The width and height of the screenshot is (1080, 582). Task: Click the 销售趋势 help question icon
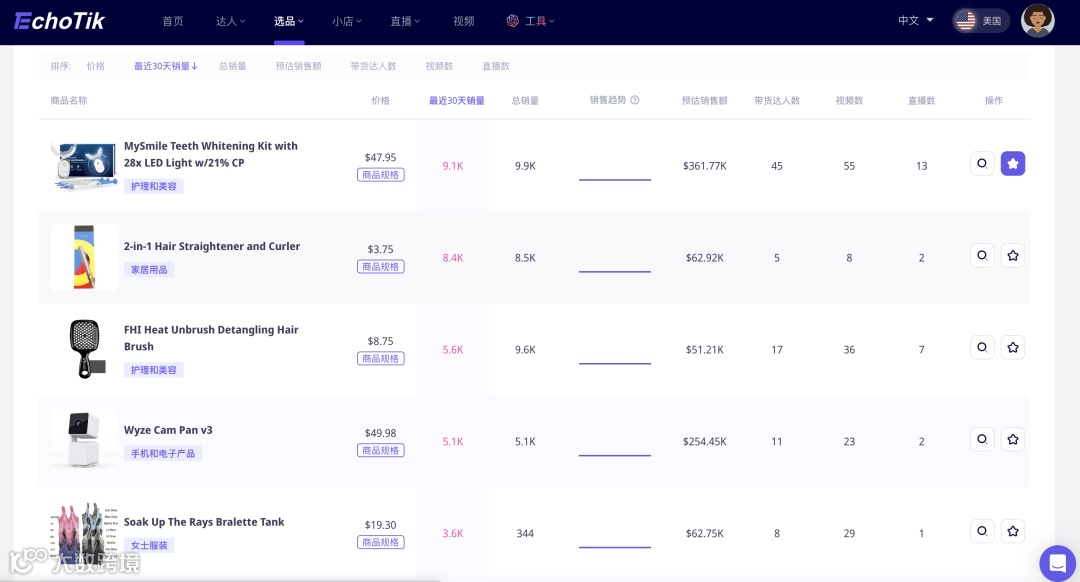(x=635, y=100)
